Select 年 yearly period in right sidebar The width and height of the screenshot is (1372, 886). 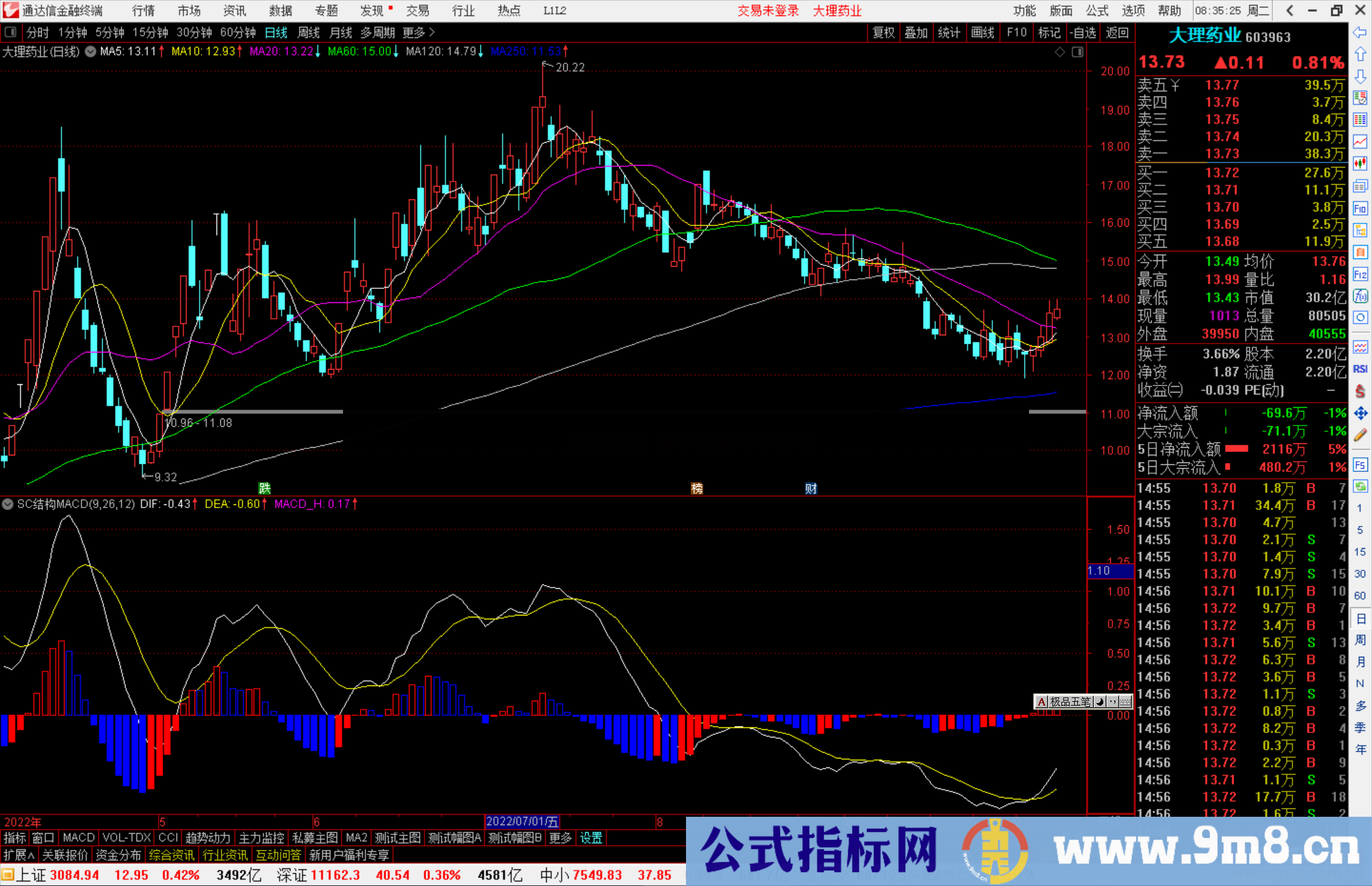[1360, 749]
